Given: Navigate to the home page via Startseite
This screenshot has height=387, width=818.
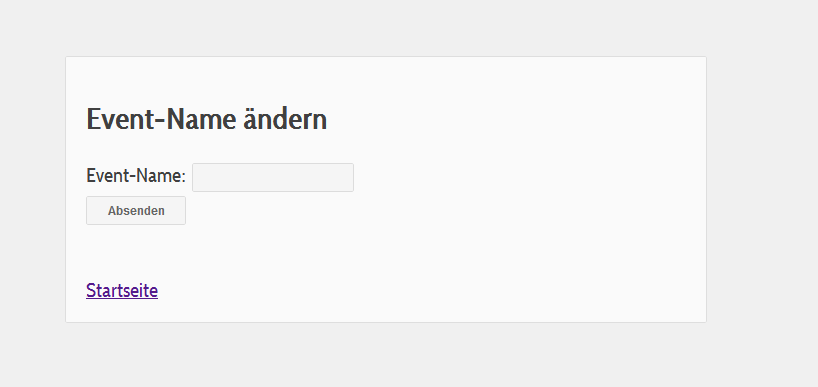Looking at the screenshot, I should (x=122, y=291).
